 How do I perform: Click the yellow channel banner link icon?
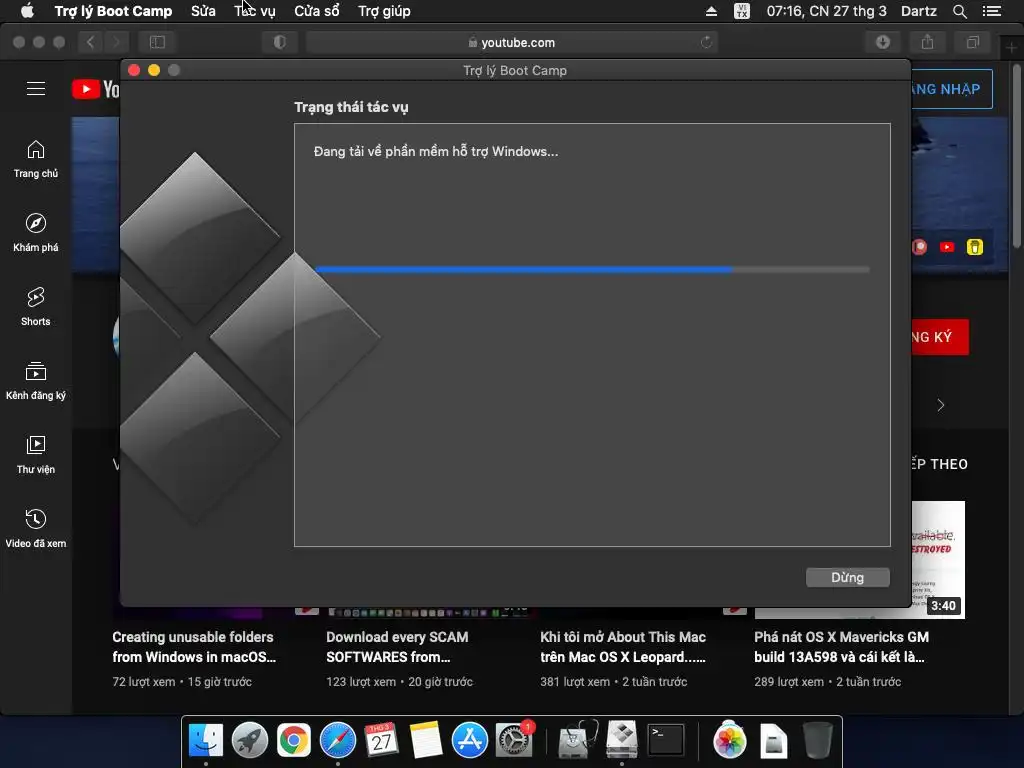tap(974, 247)
